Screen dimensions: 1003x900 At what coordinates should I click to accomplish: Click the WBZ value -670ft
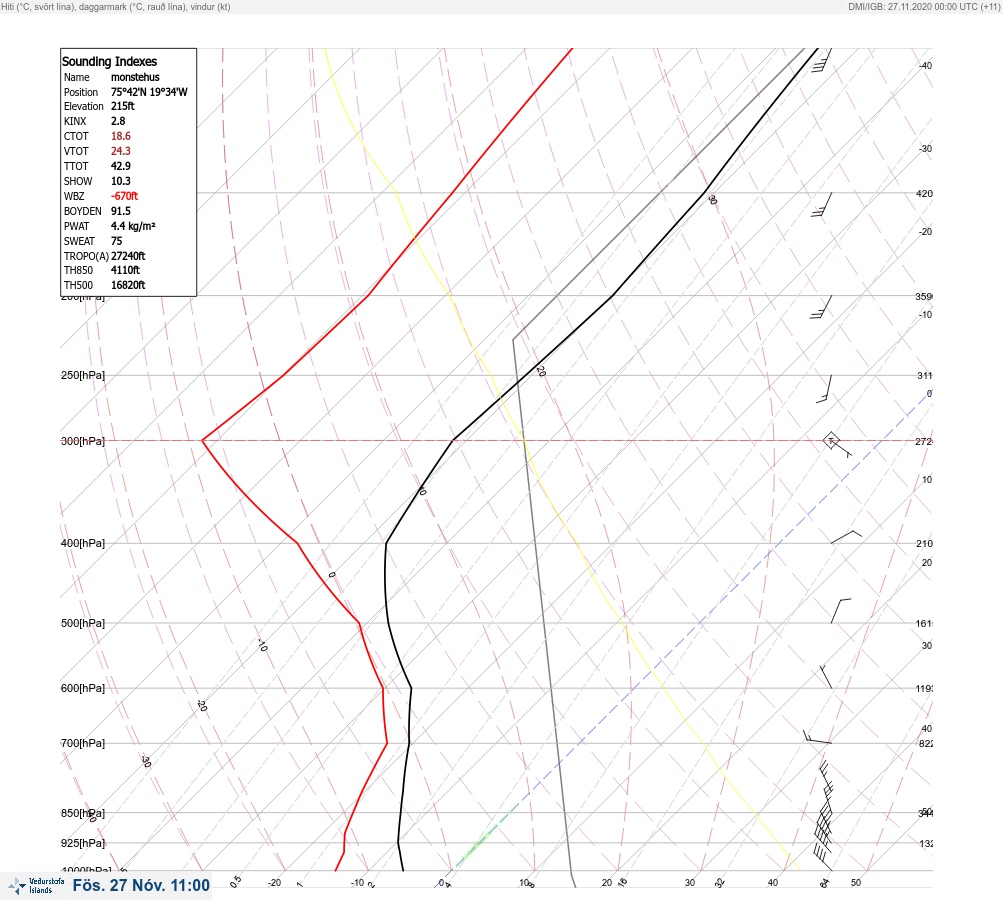pyautogui.click(x=124, y=196)
